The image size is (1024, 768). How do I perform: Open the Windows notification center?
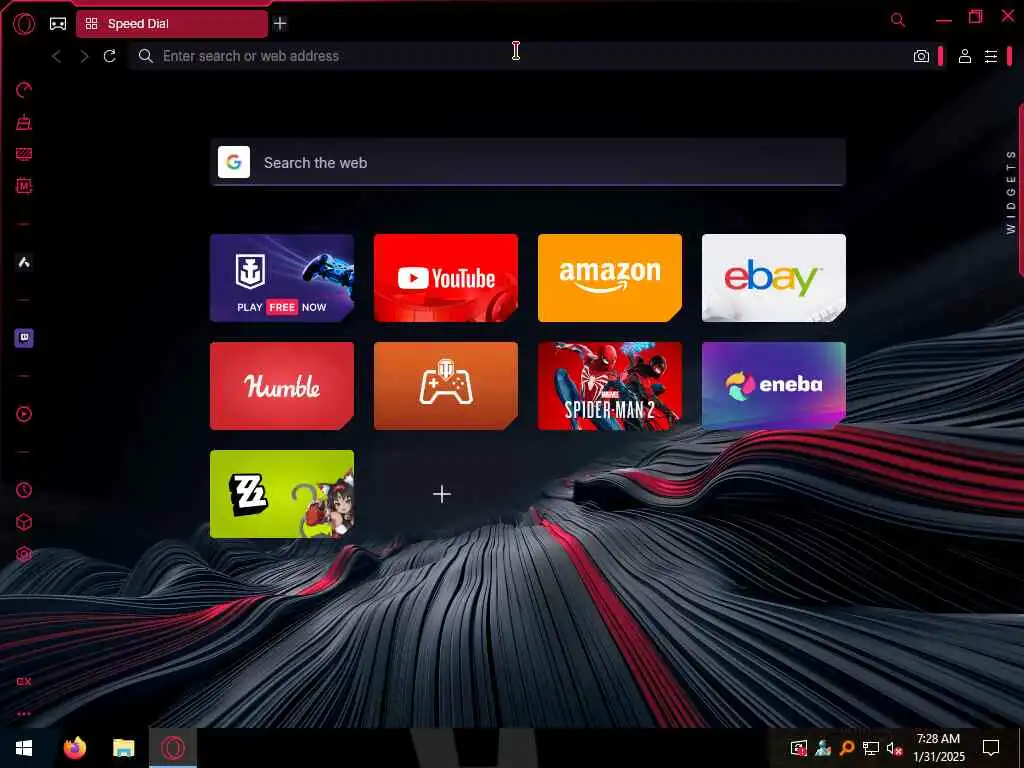991,748
